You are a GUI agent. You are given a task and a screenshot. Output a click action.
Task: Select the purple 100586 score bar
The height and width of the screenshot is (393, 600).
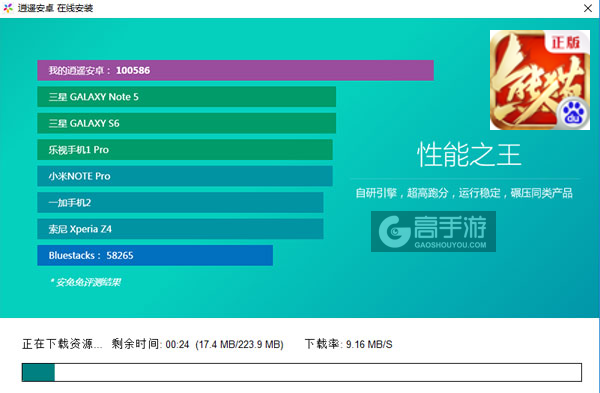[235, 70]
